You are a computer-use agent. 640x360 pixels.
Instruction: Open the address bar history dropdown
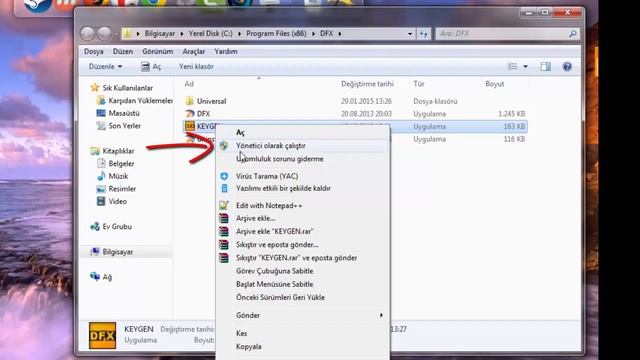[410, 34]
